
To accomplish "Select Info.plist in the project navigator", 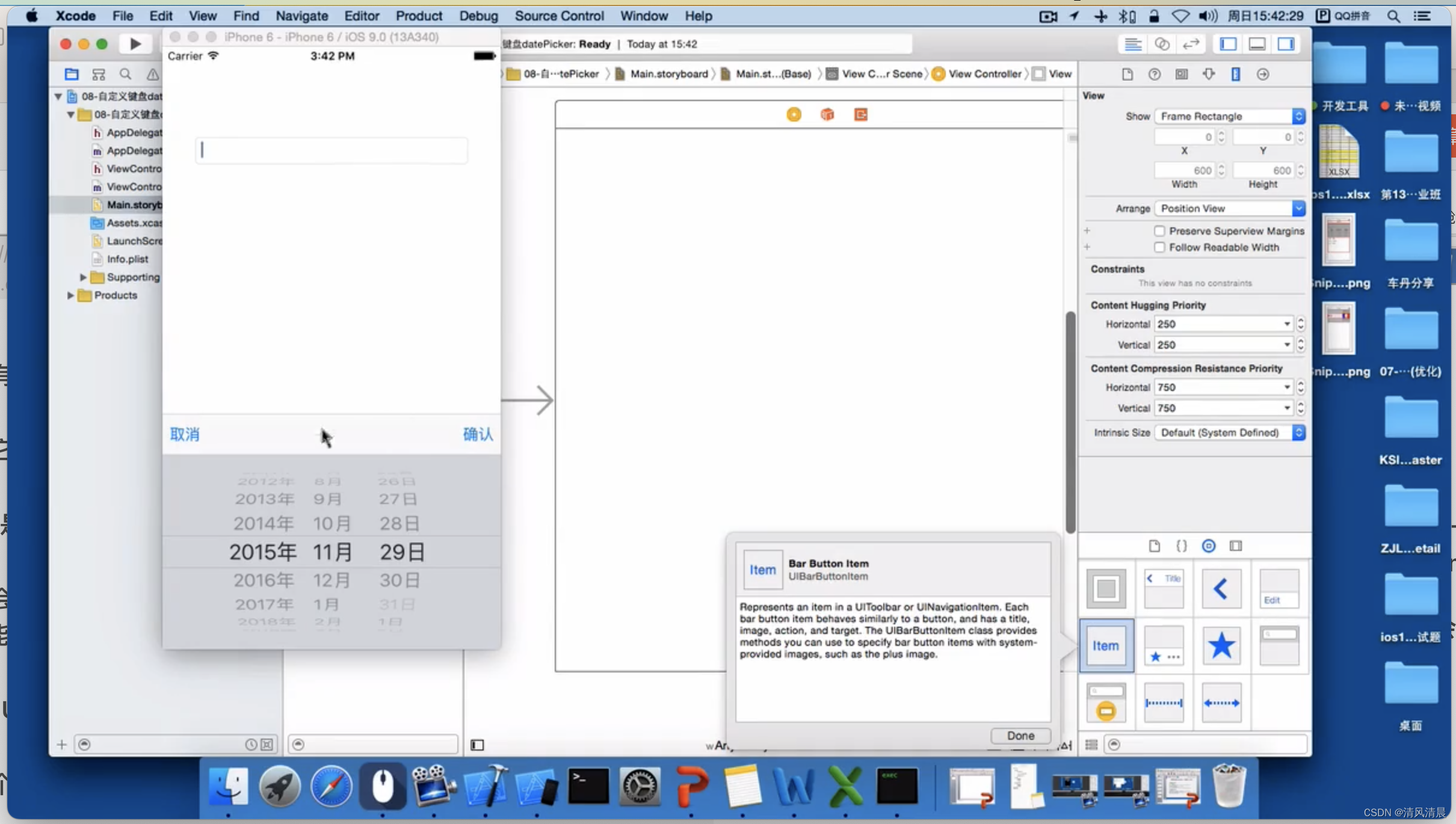I will pos(128,259).
